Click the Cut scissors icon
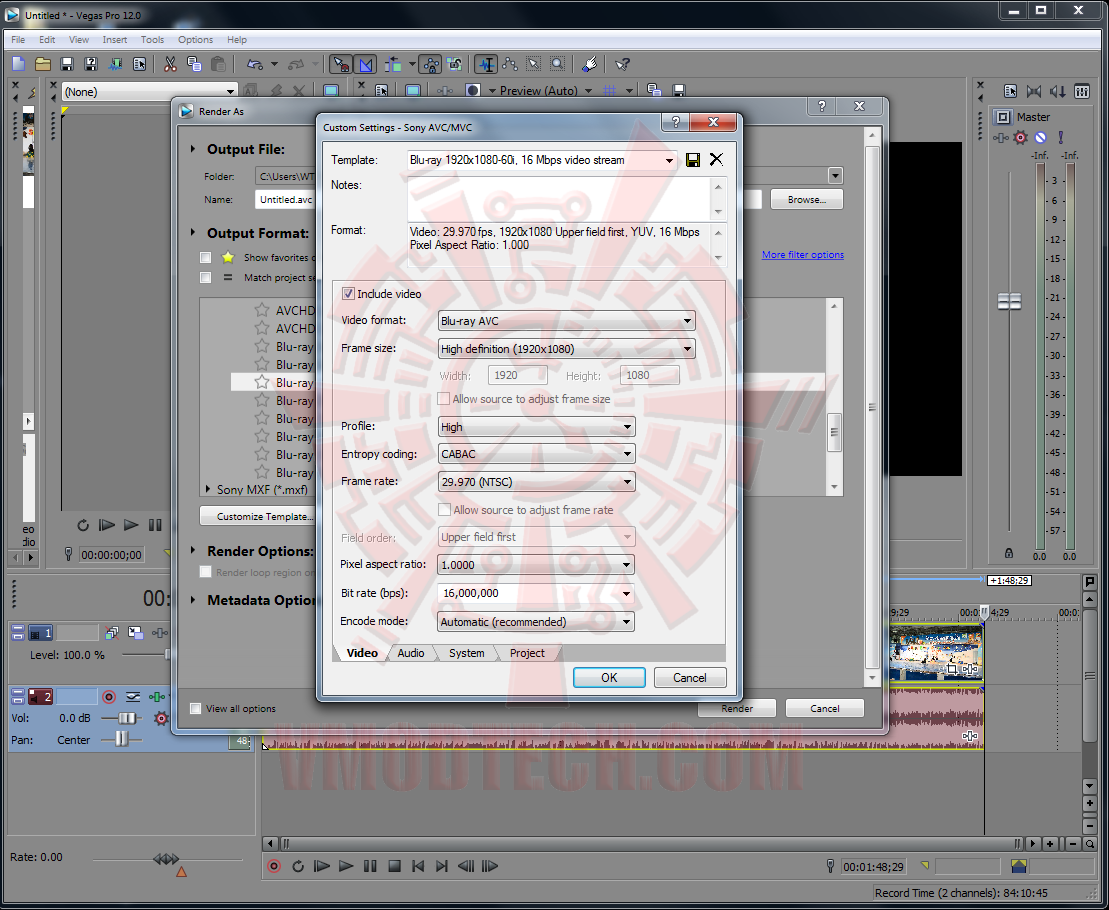 click(170, 64)
